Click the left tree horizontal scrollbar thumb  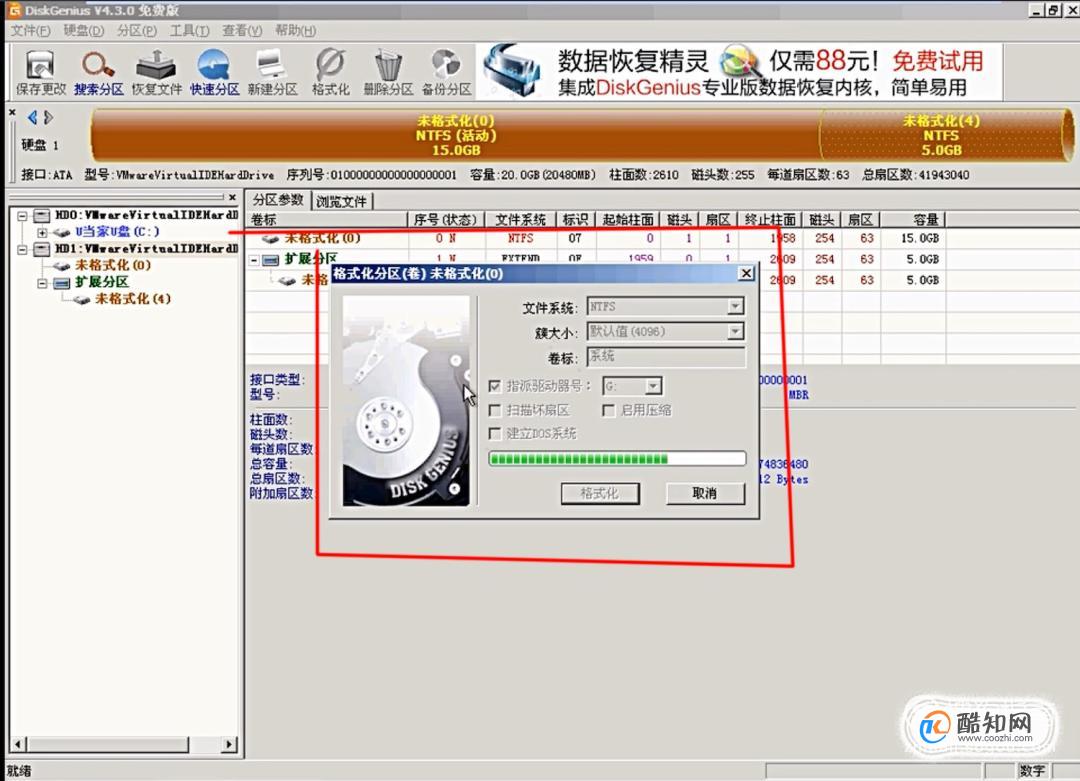(x=107, y=744)
